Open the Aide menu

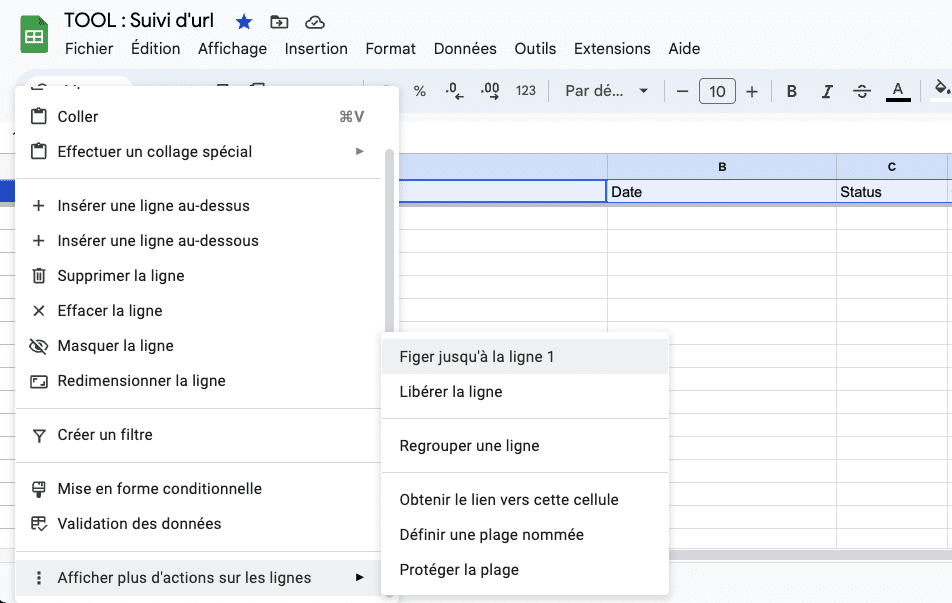tap(684, 49)
